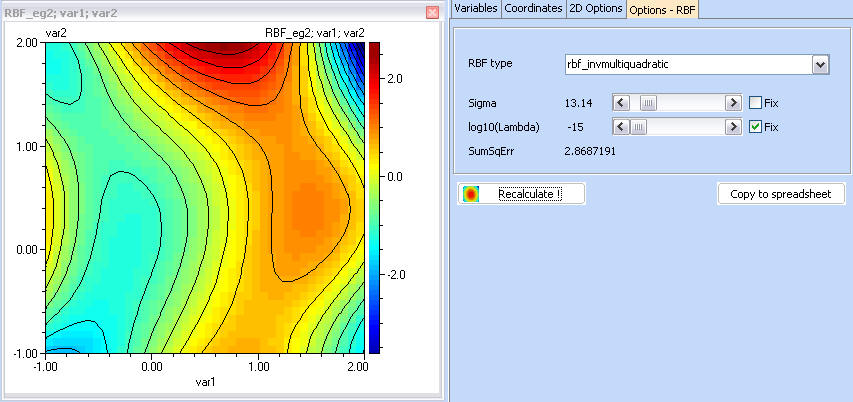Click the rbf_invmultiquadratic combo box field
Screen dimensions: 853x402
click(x=688, y=64)
